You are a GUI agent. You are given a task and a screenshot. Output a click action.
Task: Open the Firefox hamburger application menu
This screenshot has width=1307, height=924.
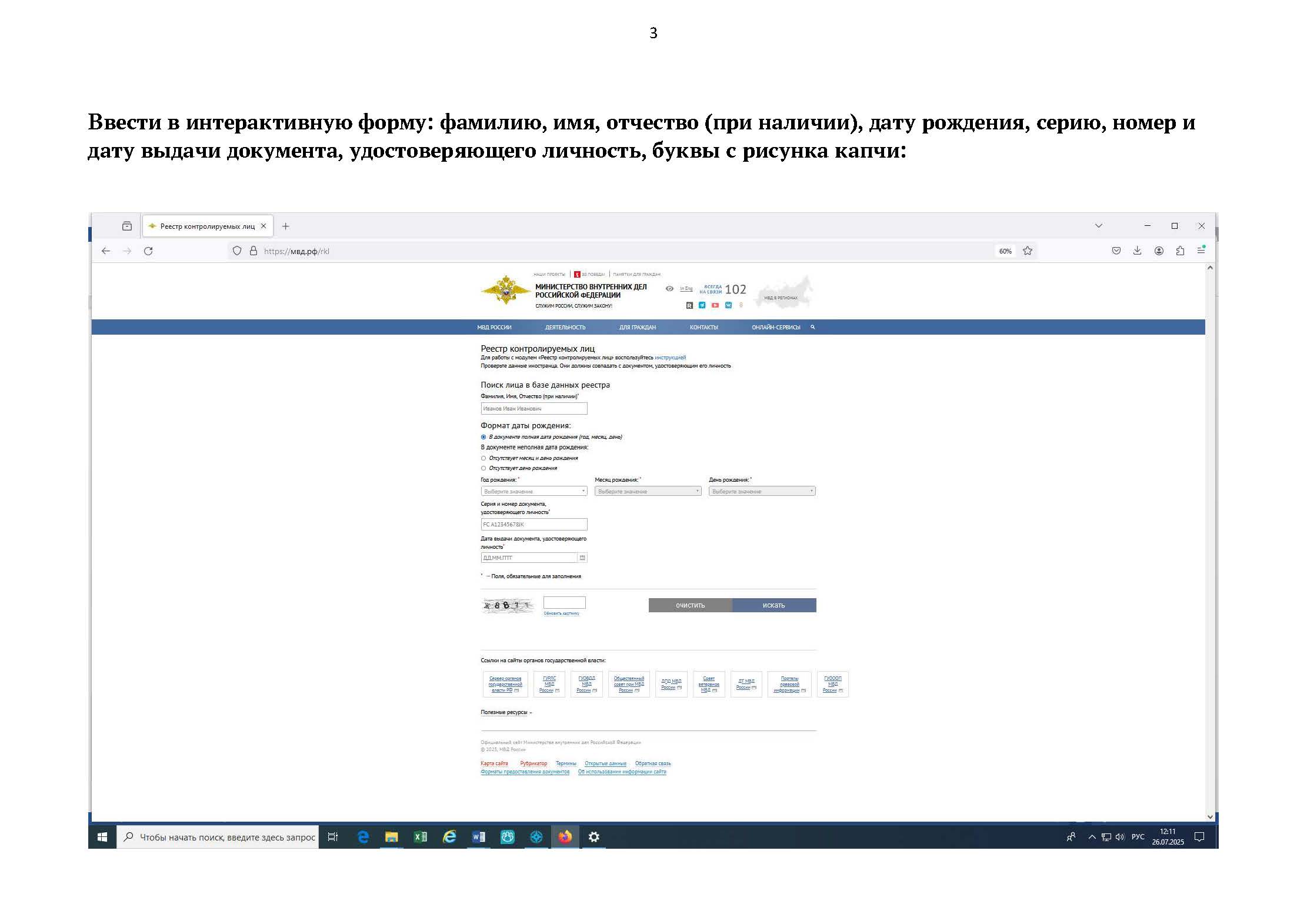(1201, 251)
